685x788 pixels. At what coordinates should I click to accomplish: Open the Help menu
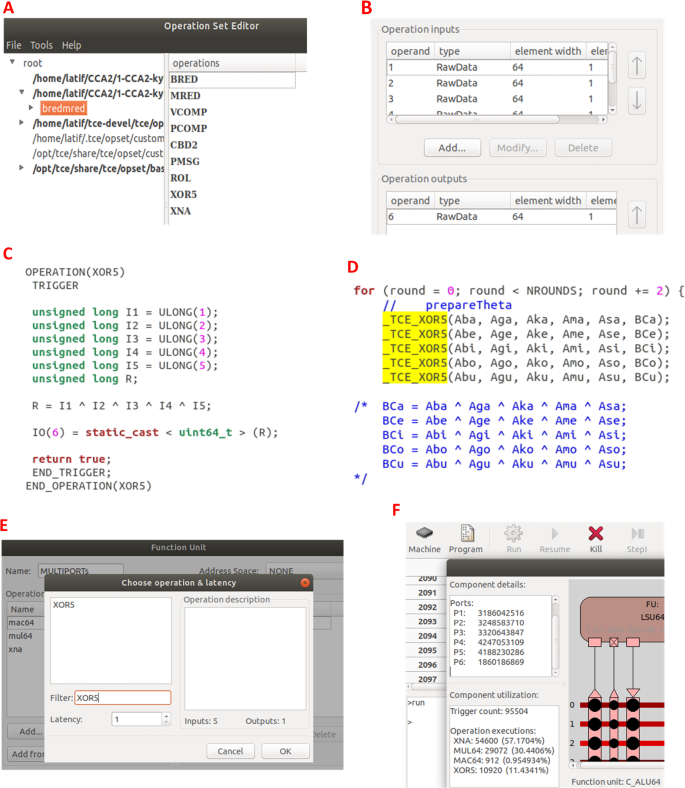(x=71, y=45)
